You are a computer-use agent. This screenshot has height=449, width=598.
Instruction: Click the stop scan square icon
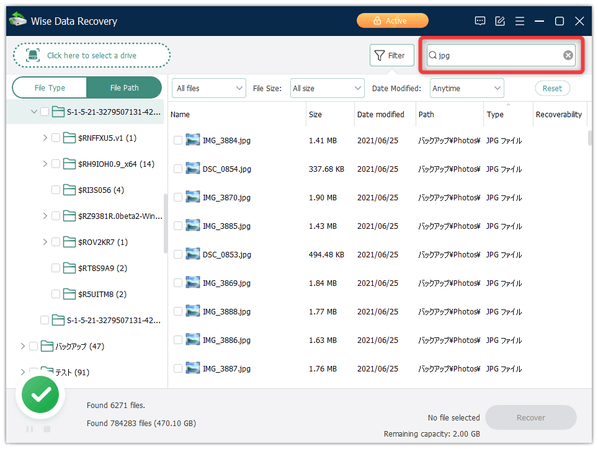[x=47, y=429]
